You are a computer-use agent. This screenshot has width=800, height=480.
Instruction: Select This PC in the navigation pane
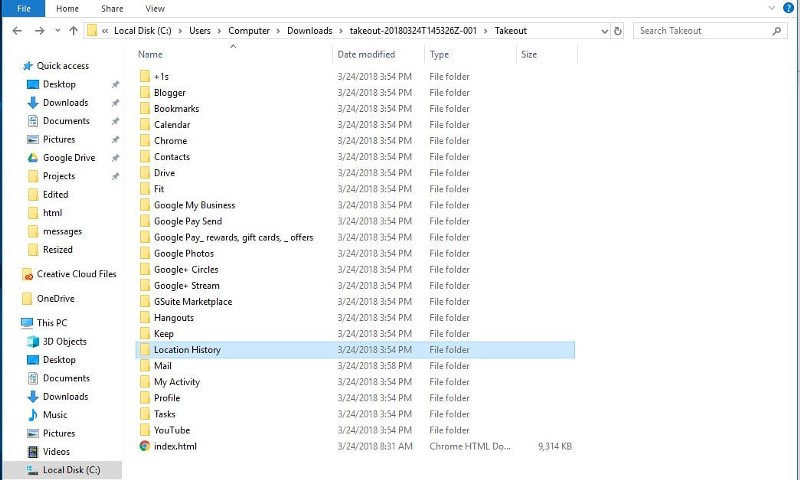52,323
